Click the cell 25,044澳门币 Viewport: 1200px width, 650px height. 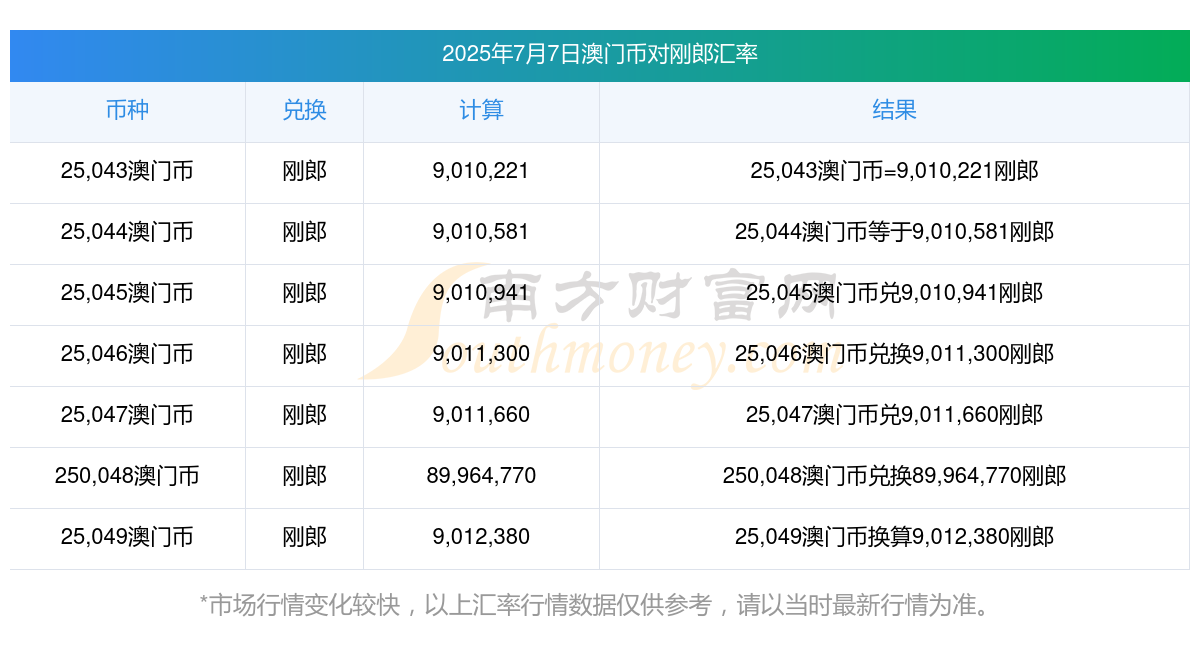[x=127, y=232]
